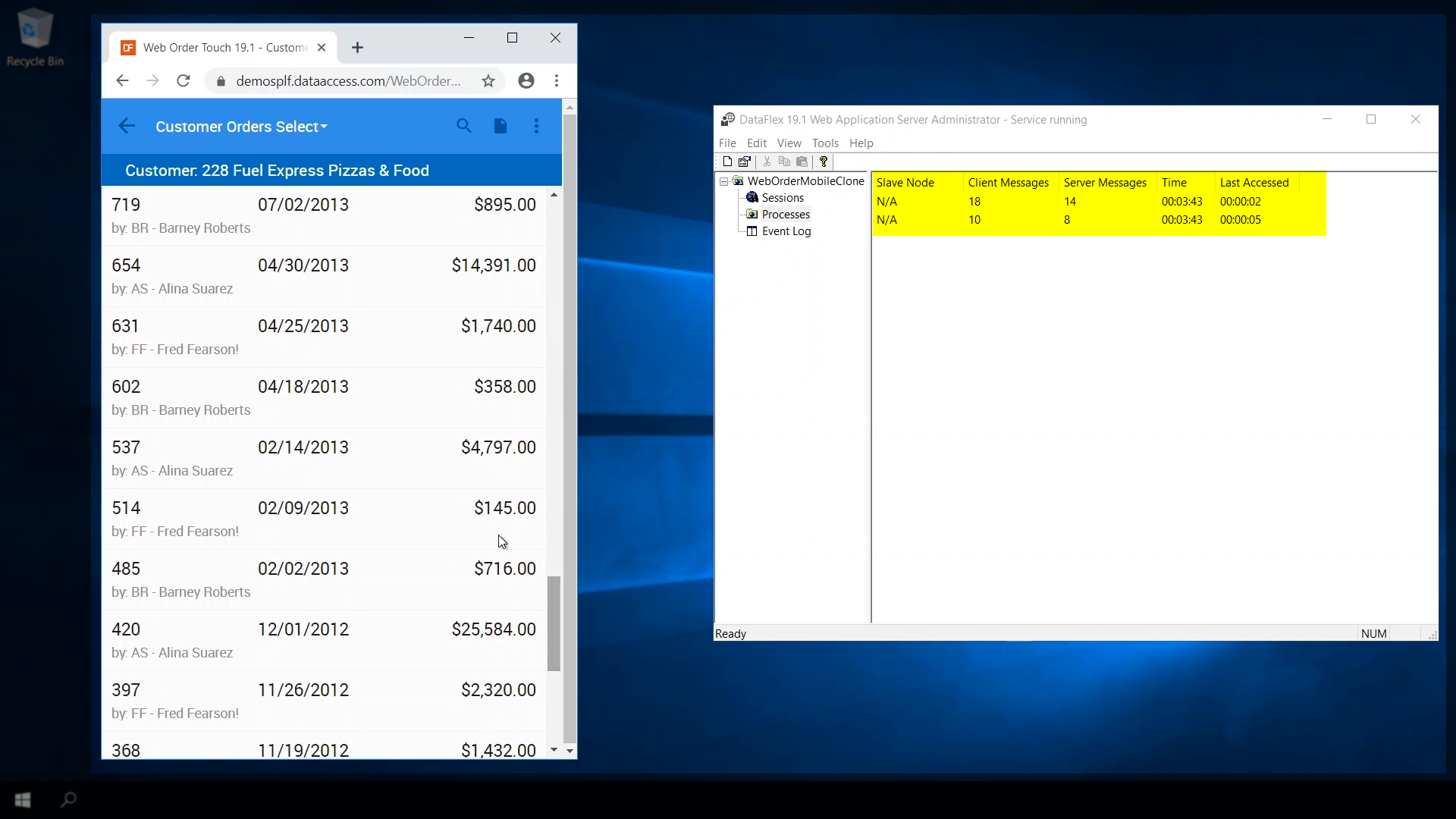1456x819 pixels.
Task: Click the yellow Help question mark icon
Action: 824,162
